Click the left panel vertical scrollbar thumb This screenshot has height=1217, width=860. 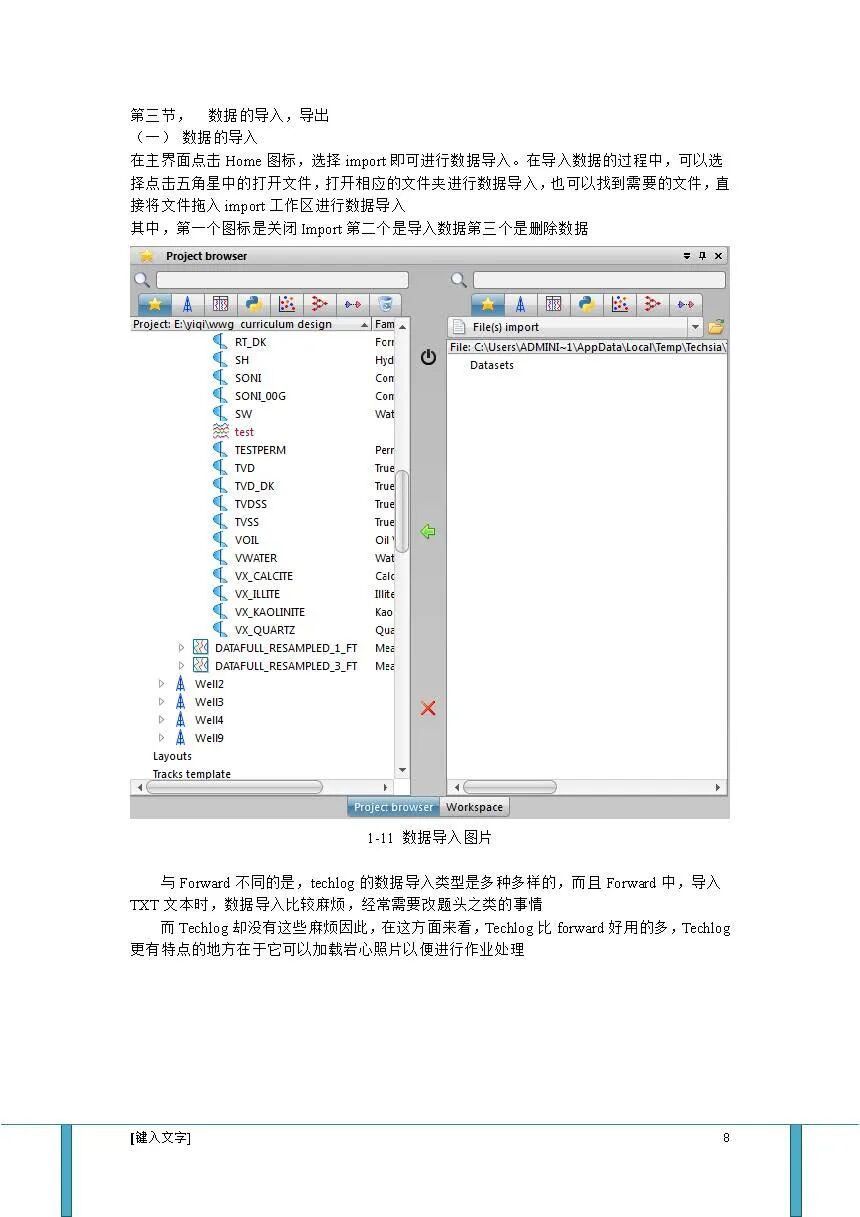tap(402, 511)
